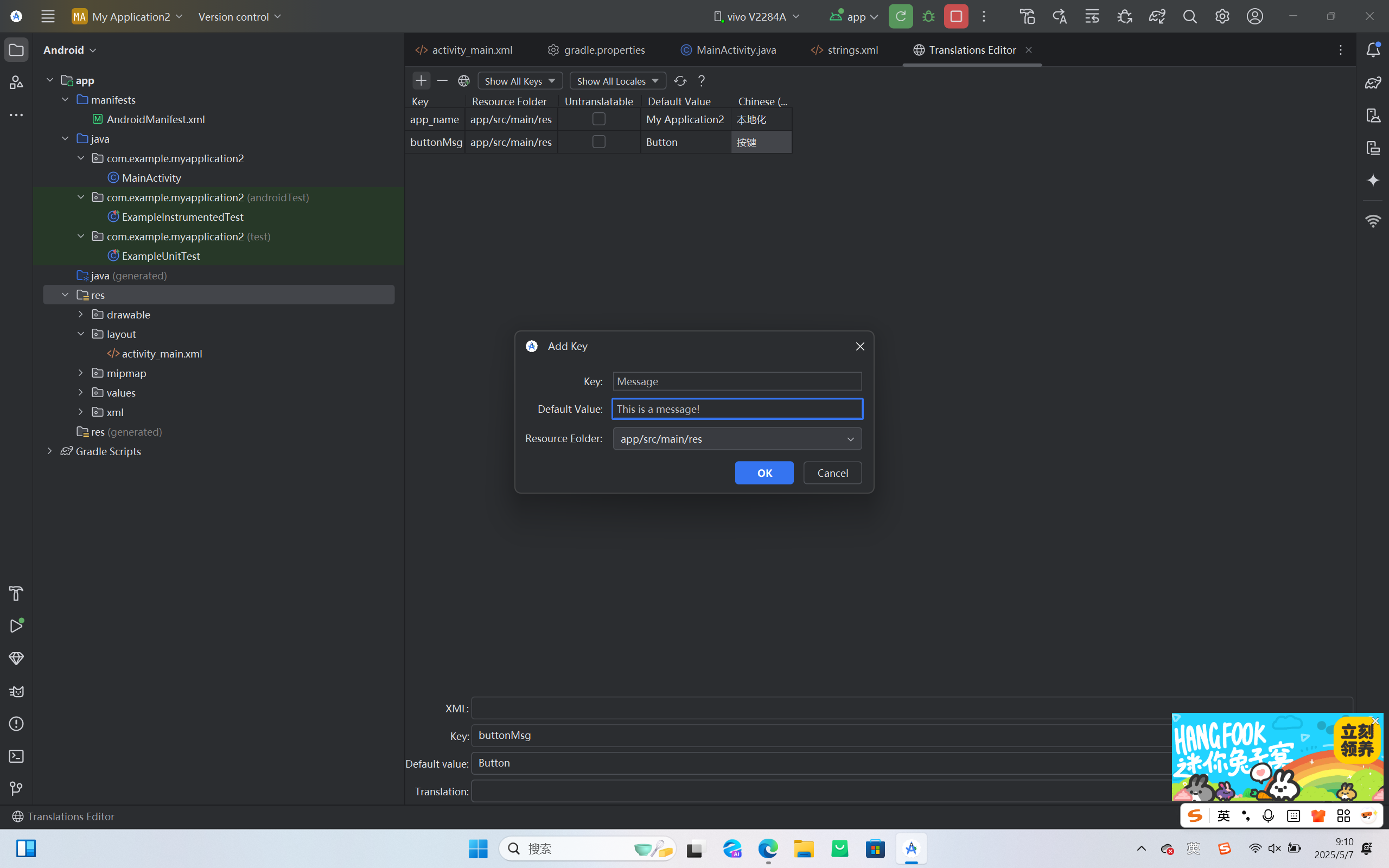This screenshot has height=868, width=1389.
Task: Open the Terminal tool window
Action: click(x=16, y=756)
